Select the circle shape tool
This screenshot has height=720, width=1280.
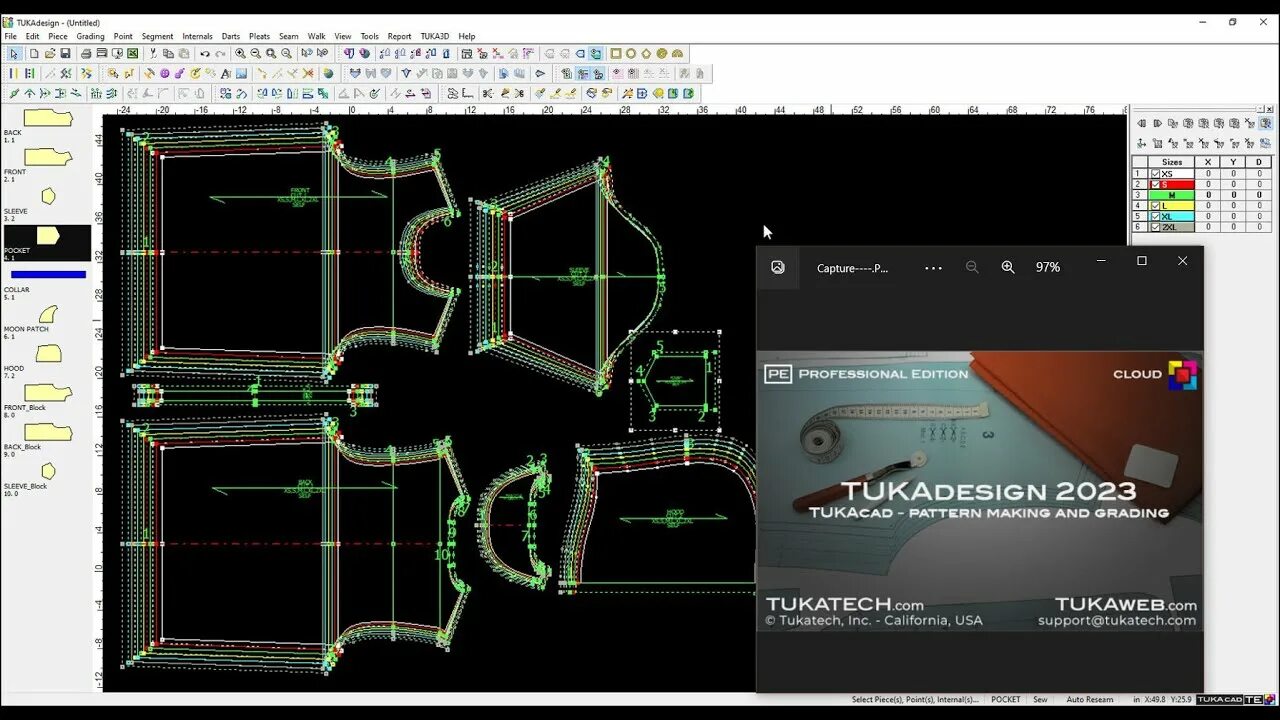[631, 53]
